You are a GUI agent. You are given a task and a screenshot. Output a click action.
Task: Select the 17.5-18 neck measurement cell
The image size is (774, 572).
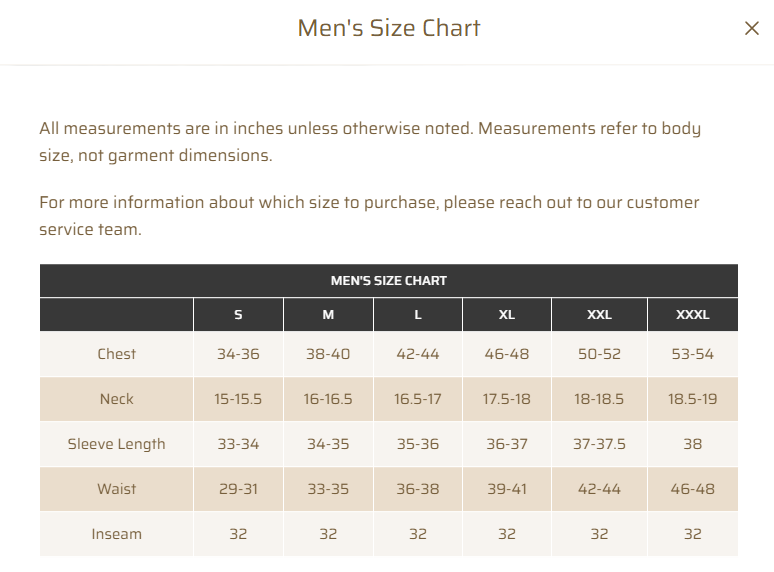(507, 399)
